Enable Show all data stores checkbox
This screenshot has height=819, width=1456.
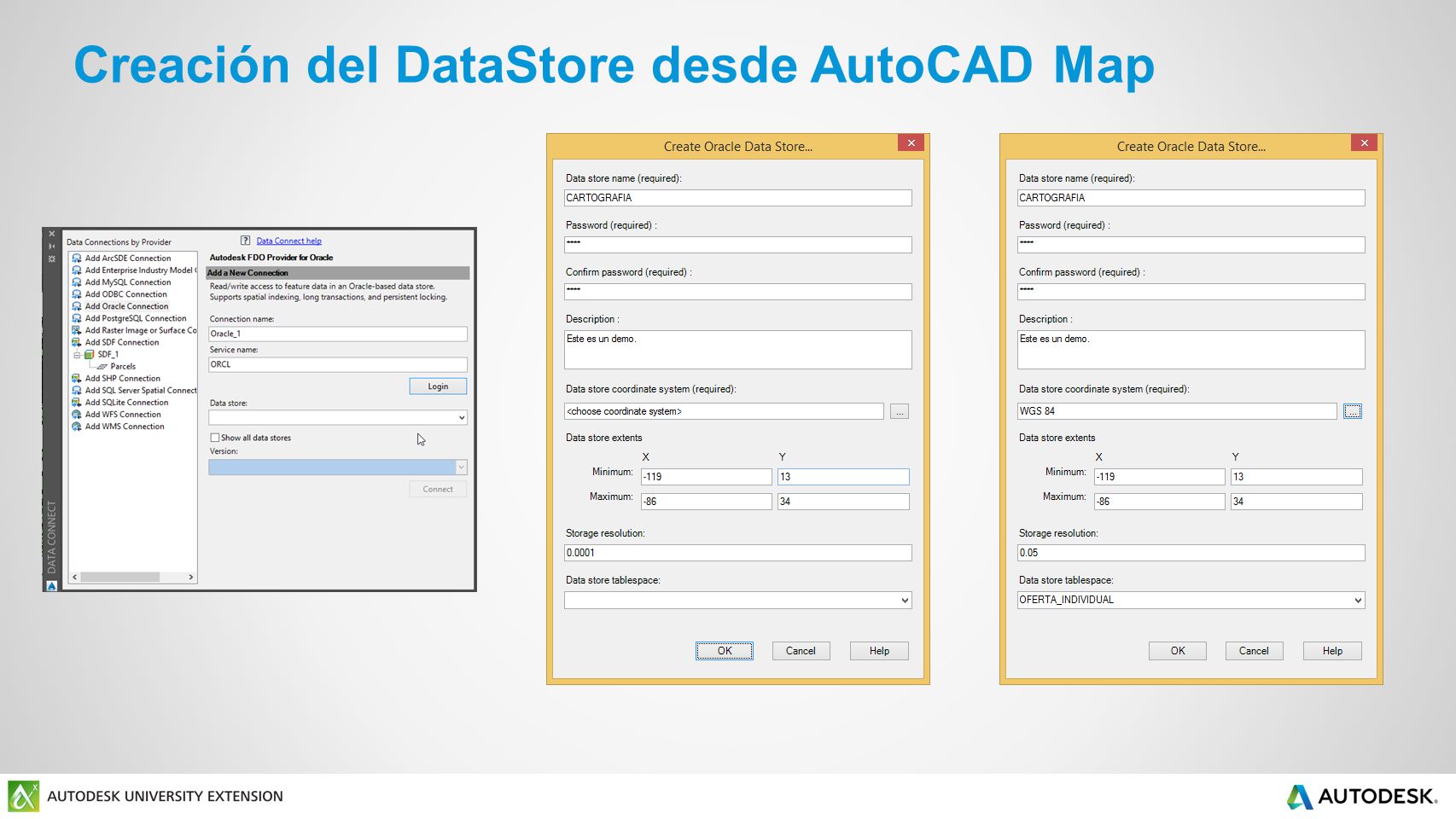point(215,438)
